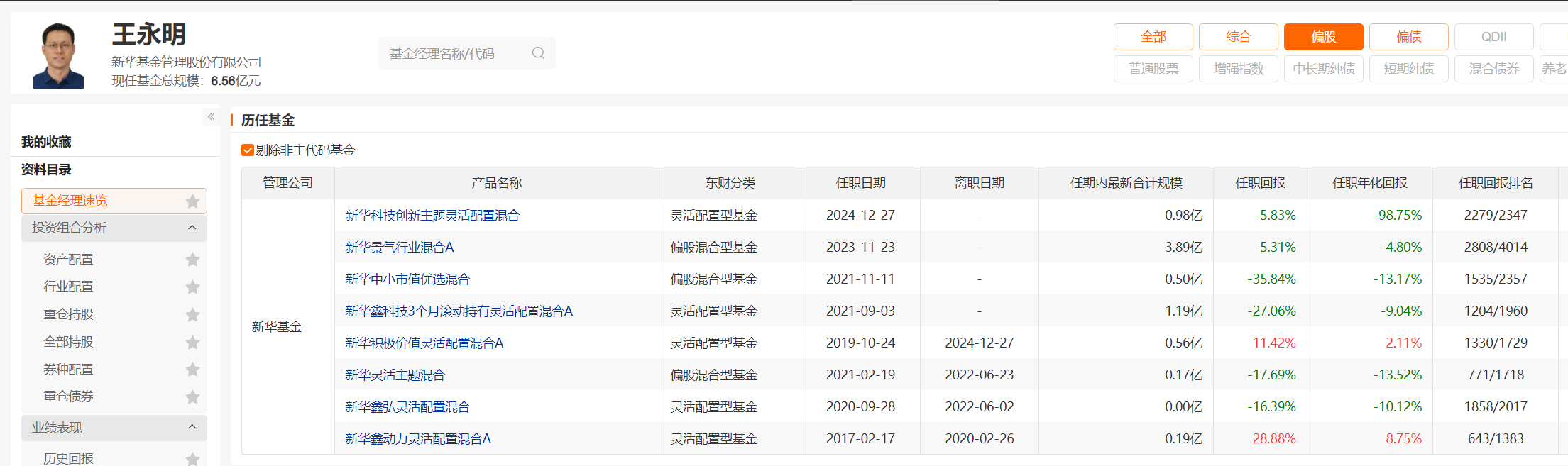Click the search magnifier icon
The height and width of the screenshot is (466, 1568).
click(538, 53)
